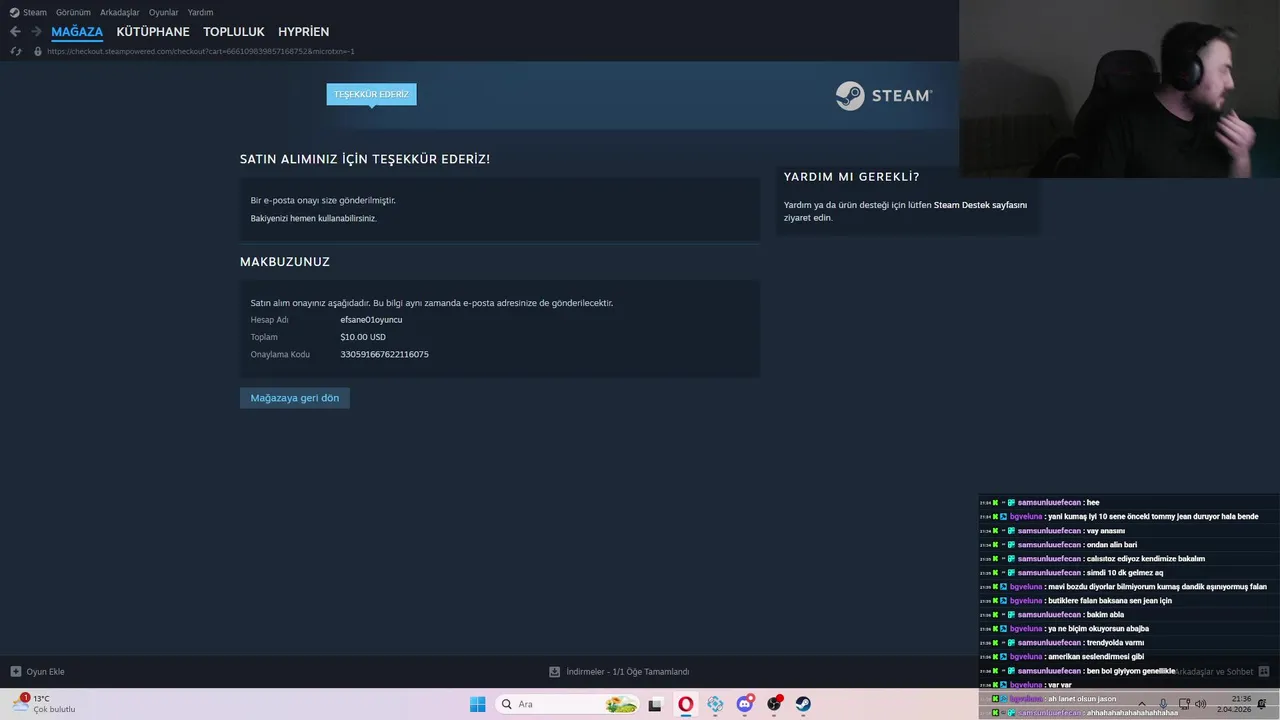Screen dimensions: 1280x720
Task: Open the weather widget showing 13°C
Action: pos(45,704)
